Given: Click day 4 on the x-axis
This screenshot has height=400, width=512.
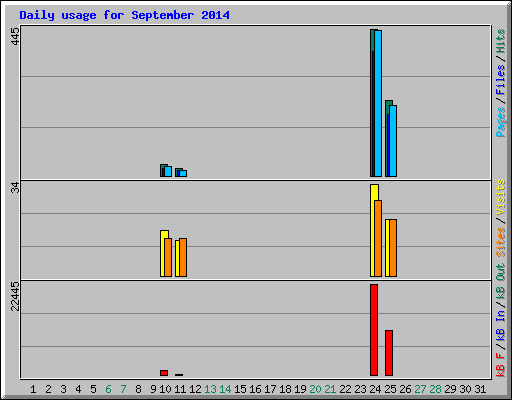Looking at the screenshot, I should [78, 389].
